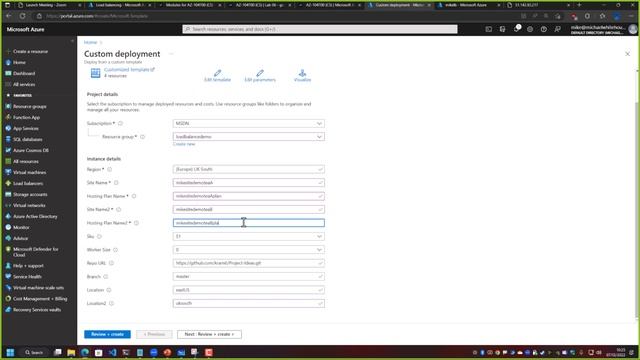640x360 pixels.
Task: Show info tooltip for Worker Size
Action: point(116,250)
